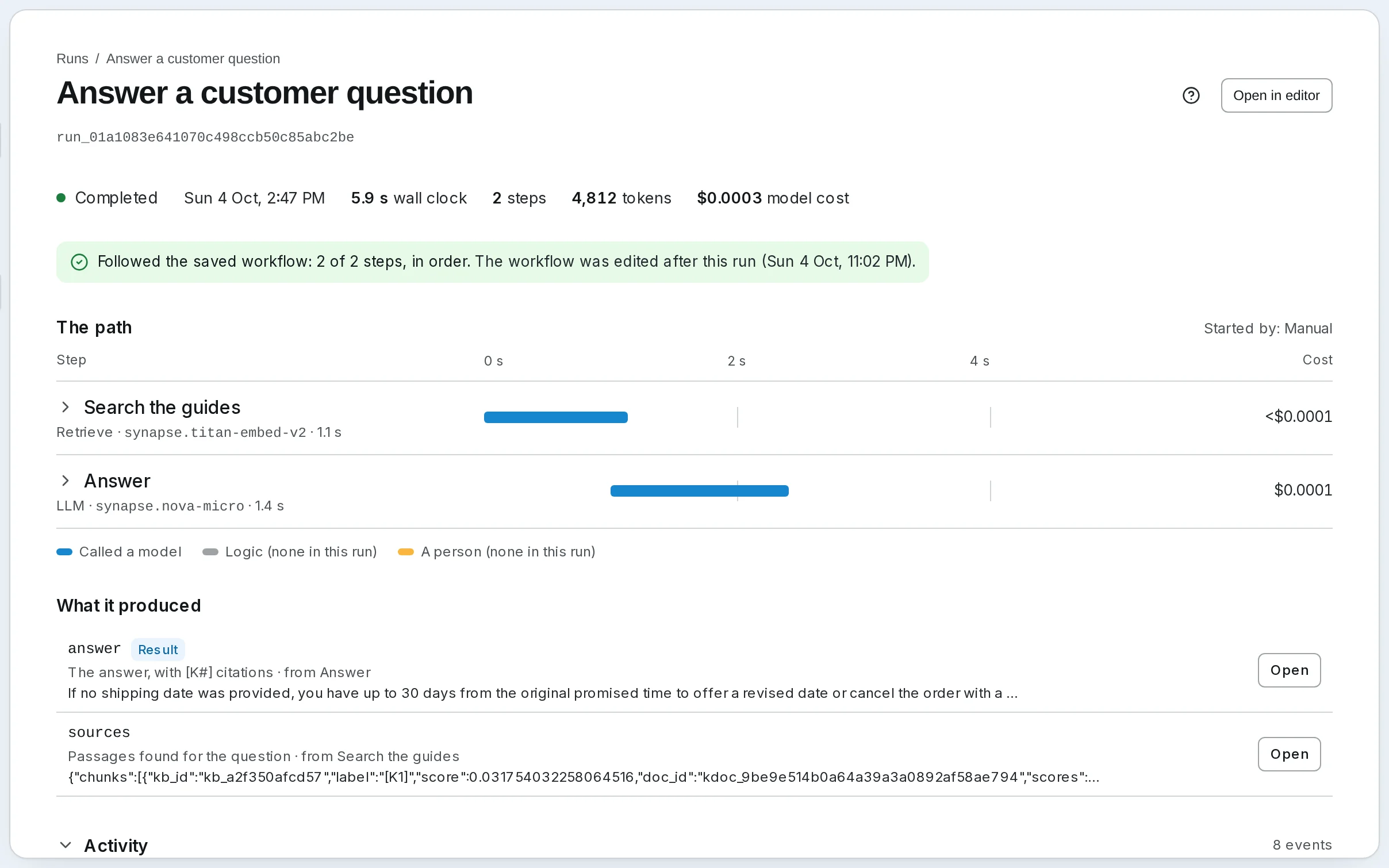Click the sources output name
The width and height of the screenshot is (1389, 868).
99,732
